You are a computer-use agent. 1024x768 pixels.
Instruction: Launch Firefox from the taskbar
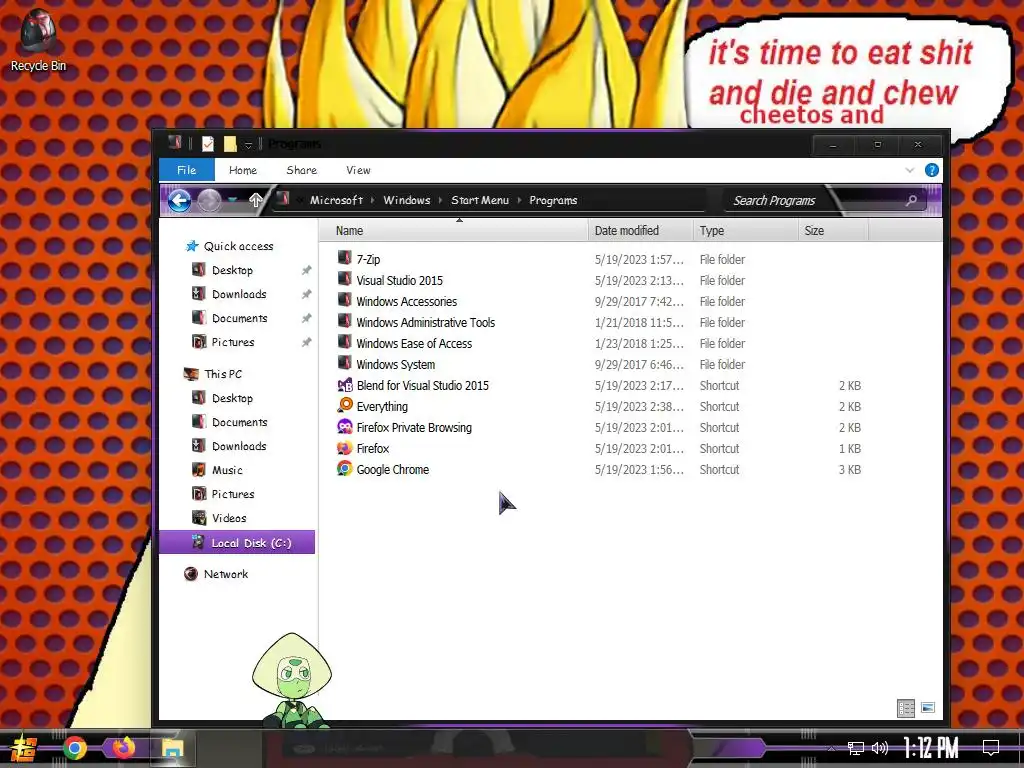[123, 747]
